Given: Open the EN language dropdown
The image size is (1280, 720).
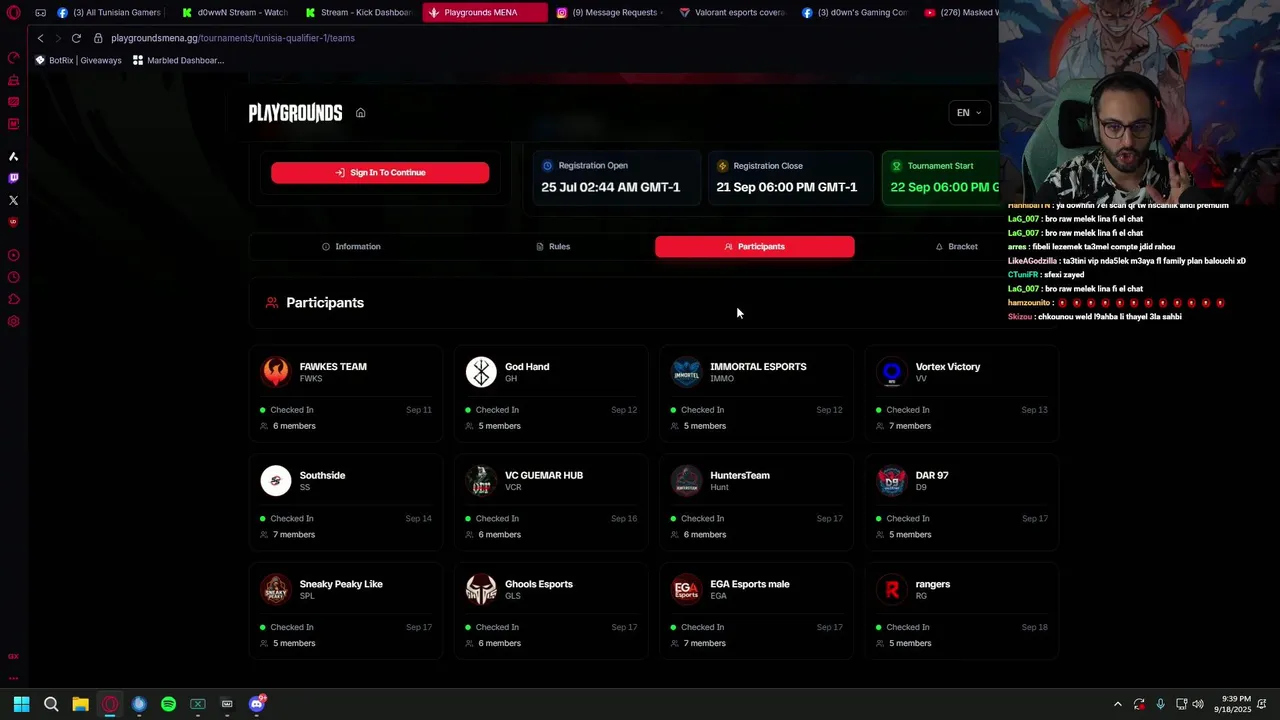Looking at the screenshot, I should [968, 113].
